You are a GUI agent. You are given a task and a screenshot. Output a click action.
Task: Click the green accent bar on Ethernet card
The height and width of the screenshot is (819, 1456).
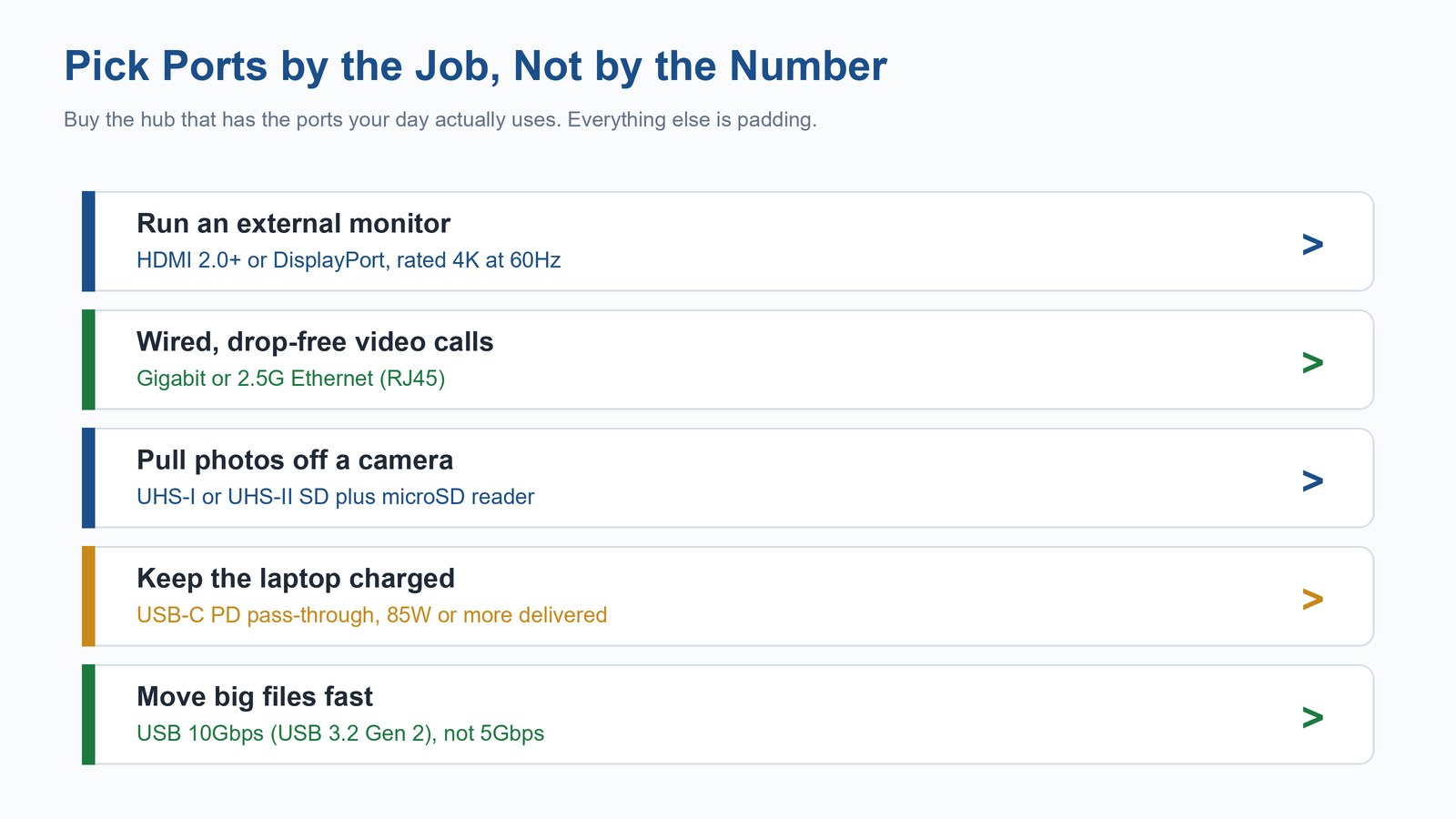click(88, 359)
